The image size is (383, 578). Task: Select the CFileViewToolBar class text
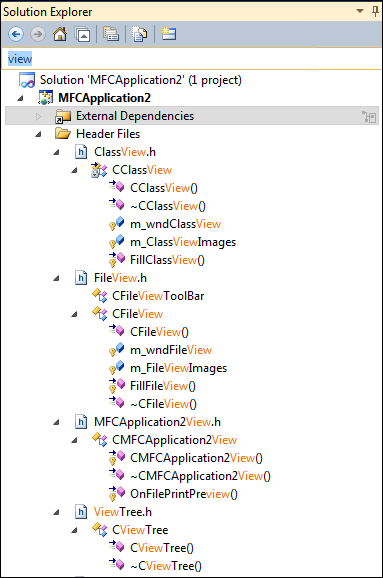pyautogui.click(x=158, y=296)
